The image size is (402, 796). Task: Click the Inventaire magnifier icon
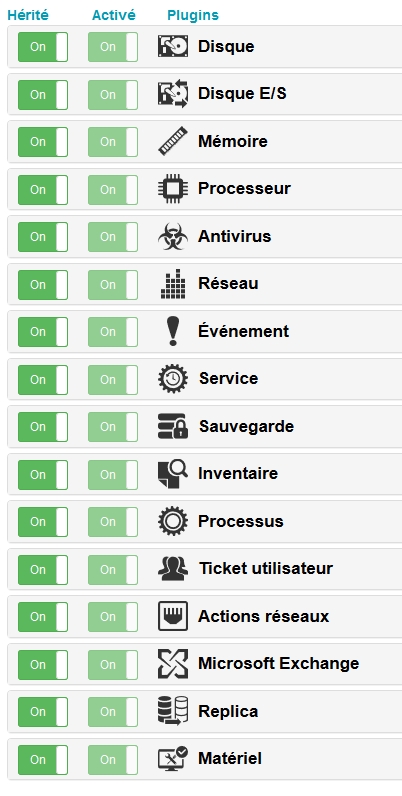(x=173, y=474)
